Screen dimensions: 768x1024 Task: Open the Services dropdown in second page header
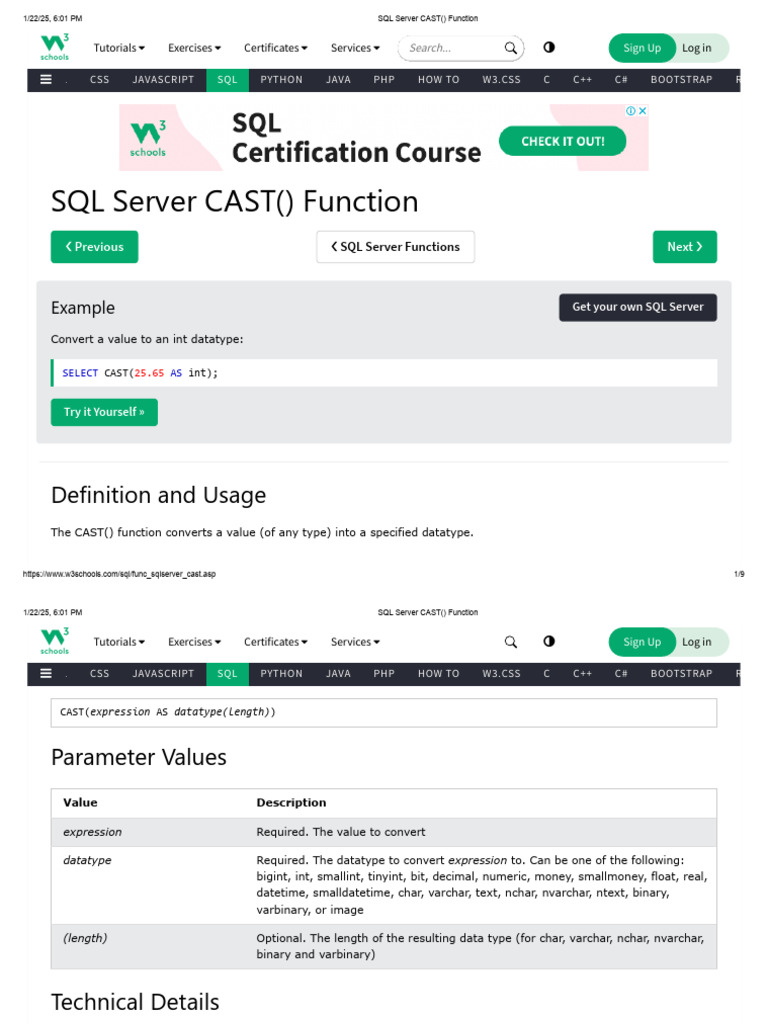355,642
